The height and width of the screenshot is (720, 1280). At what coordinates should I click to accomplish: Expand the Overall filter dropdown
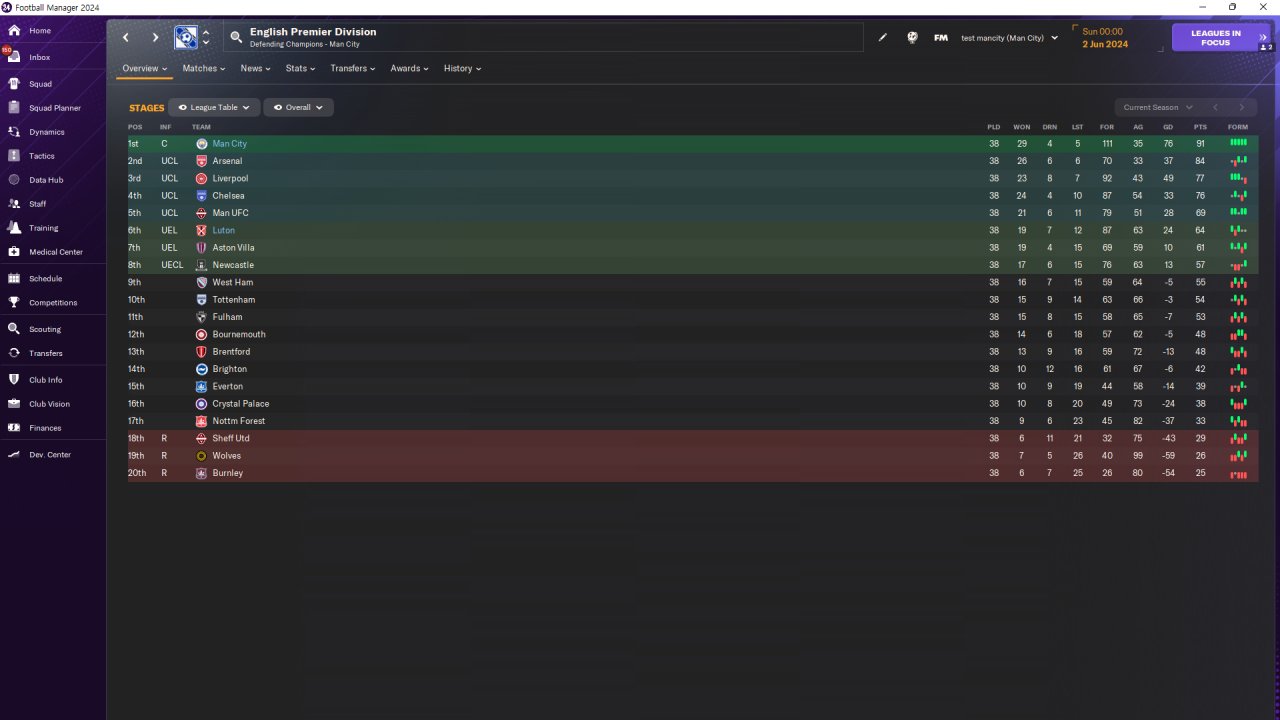(298, 107)
